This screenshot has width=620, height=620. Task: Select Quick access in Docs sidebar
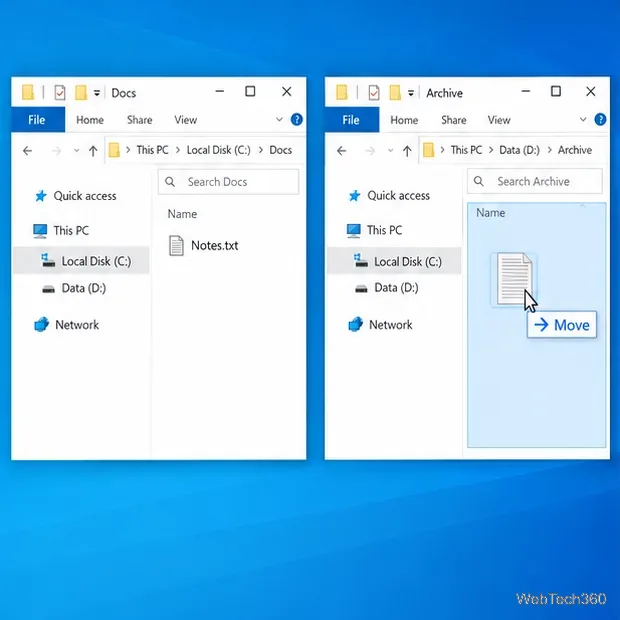(76, 196)
